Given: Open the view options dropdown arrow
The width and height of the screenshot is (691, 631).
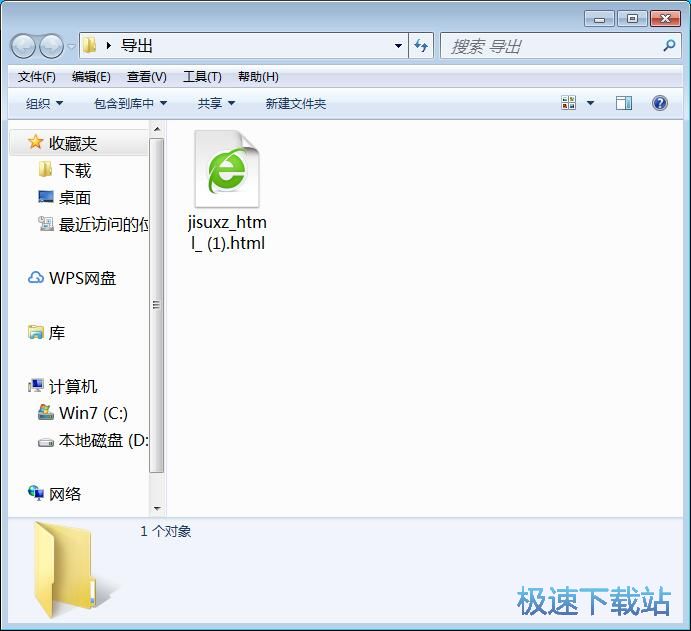Looking at the screenshot, I should (591, 103).
